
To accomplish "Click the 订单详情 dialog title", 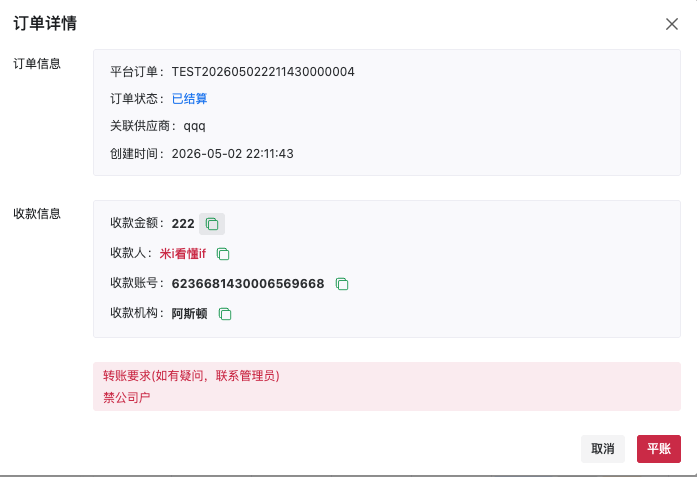I will click(45, 23).
